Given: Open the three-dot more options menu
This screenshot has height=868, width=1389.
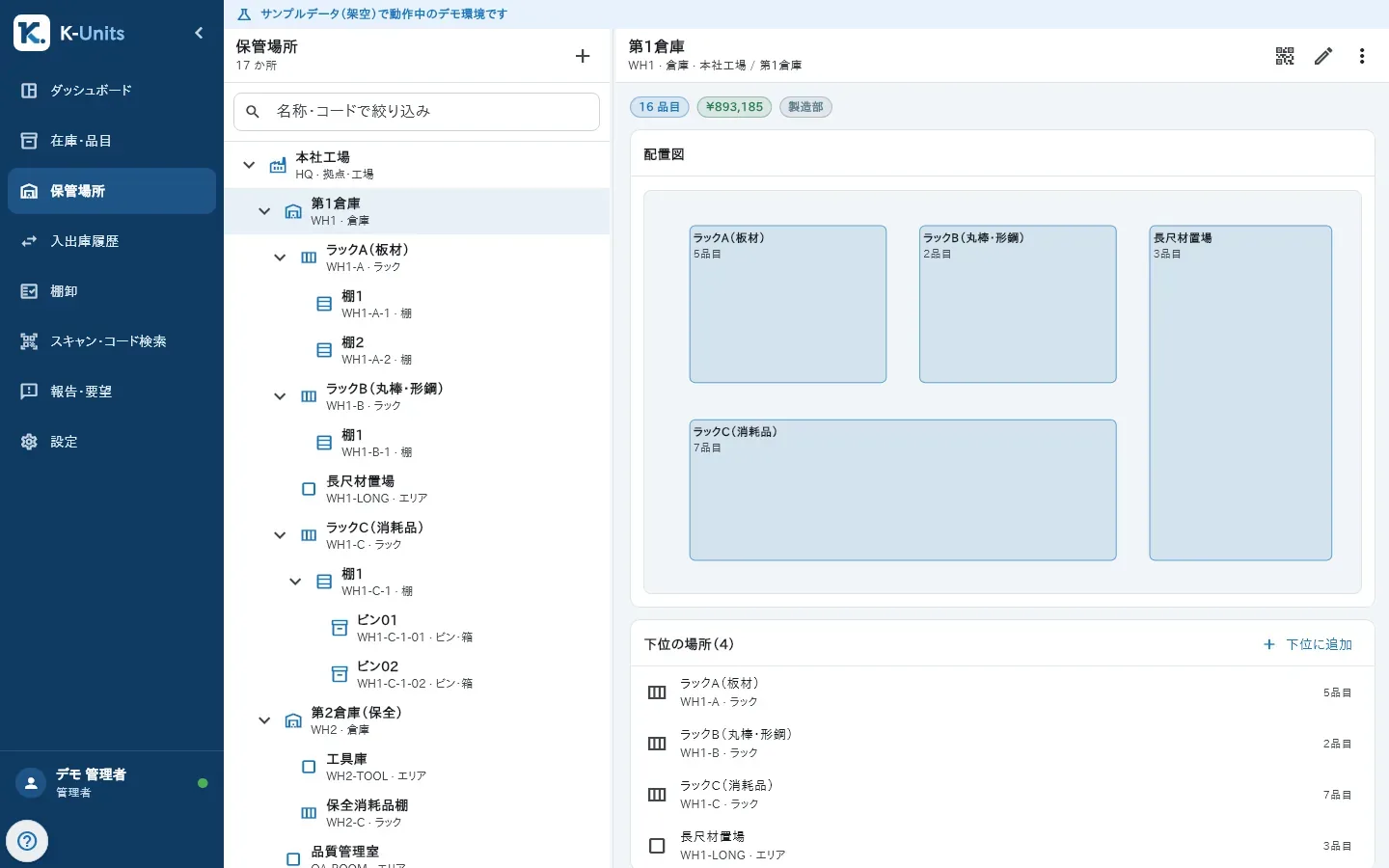Looking at the screenshot, I should click(x=1362, y=56).
